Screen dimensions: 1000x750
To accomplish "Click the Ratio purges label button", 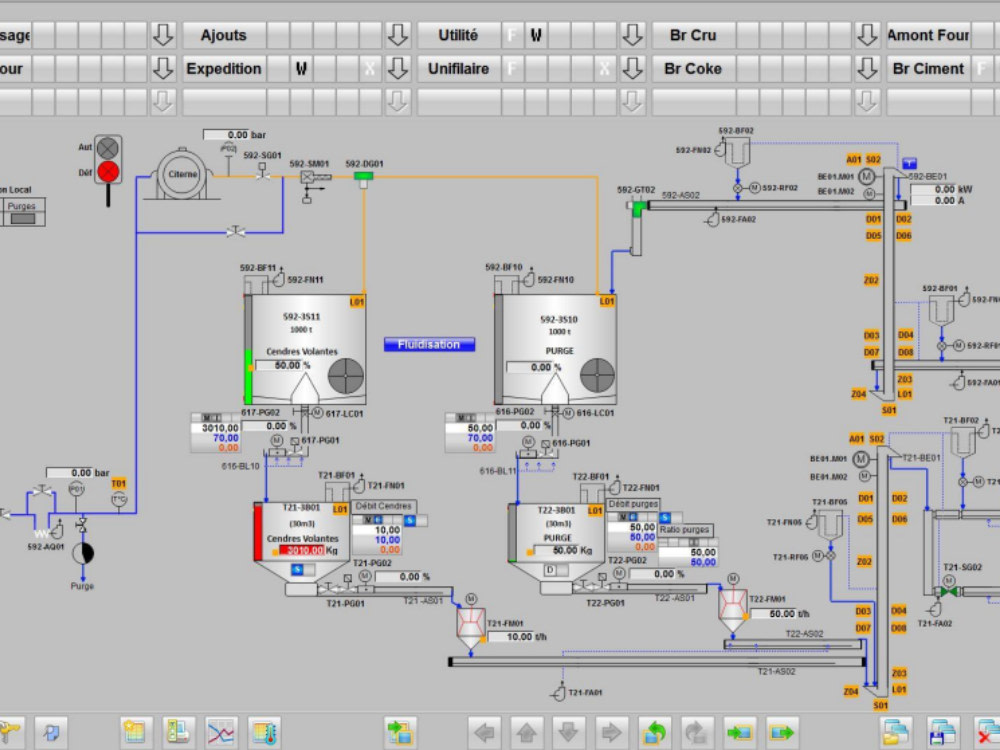I will pyautogui.click(x=685, y=530).
